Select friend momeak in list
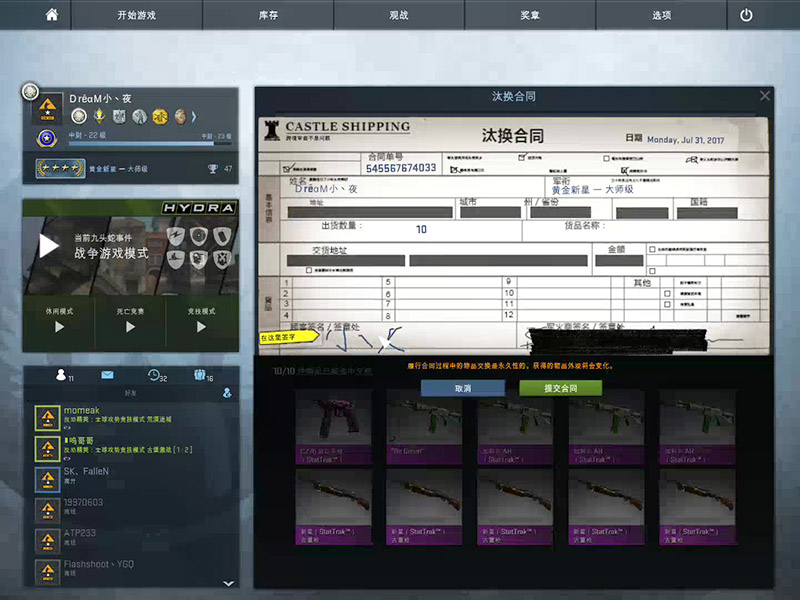 131,418
